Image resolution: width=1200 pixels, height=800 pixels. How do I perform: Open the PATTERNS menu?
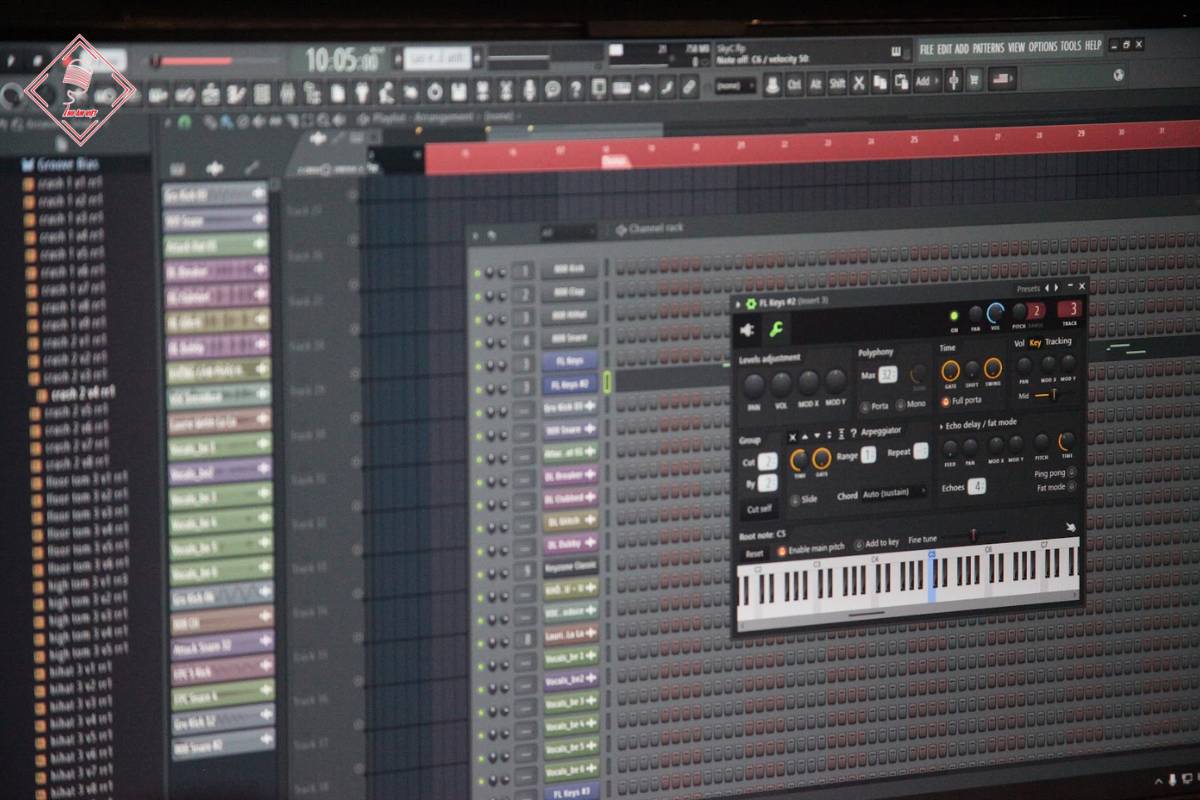click(x=988, y=47)
